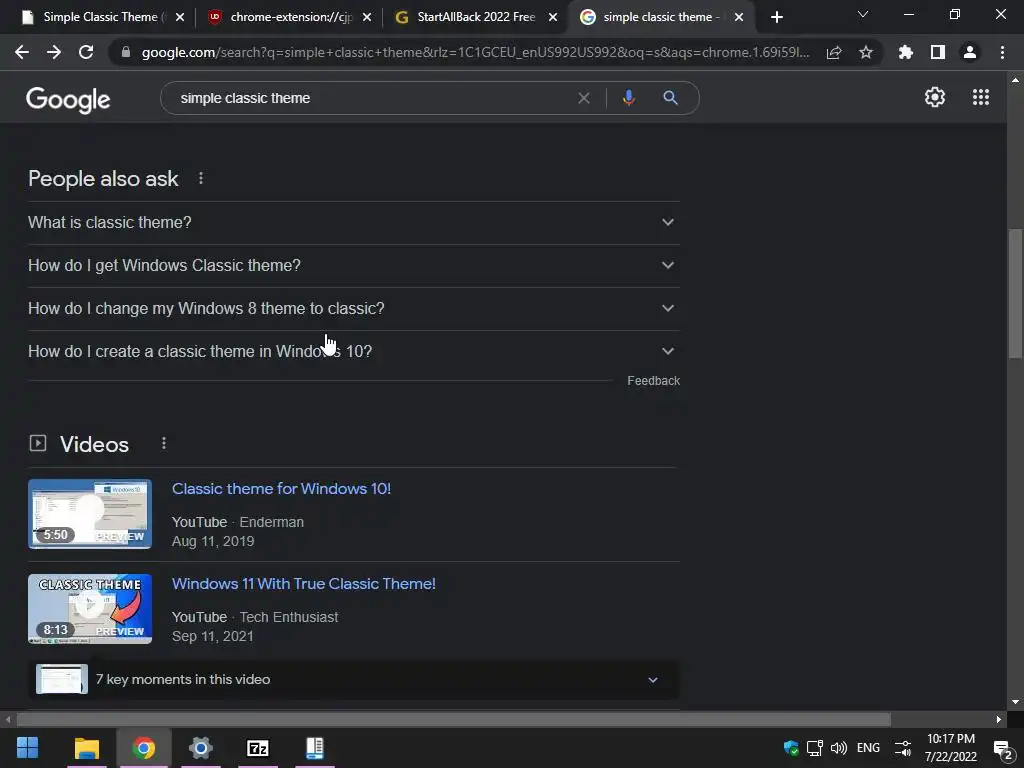Play the 5:50 Enderman video thumbnail

pyautogui.click(x=90, y=514)
